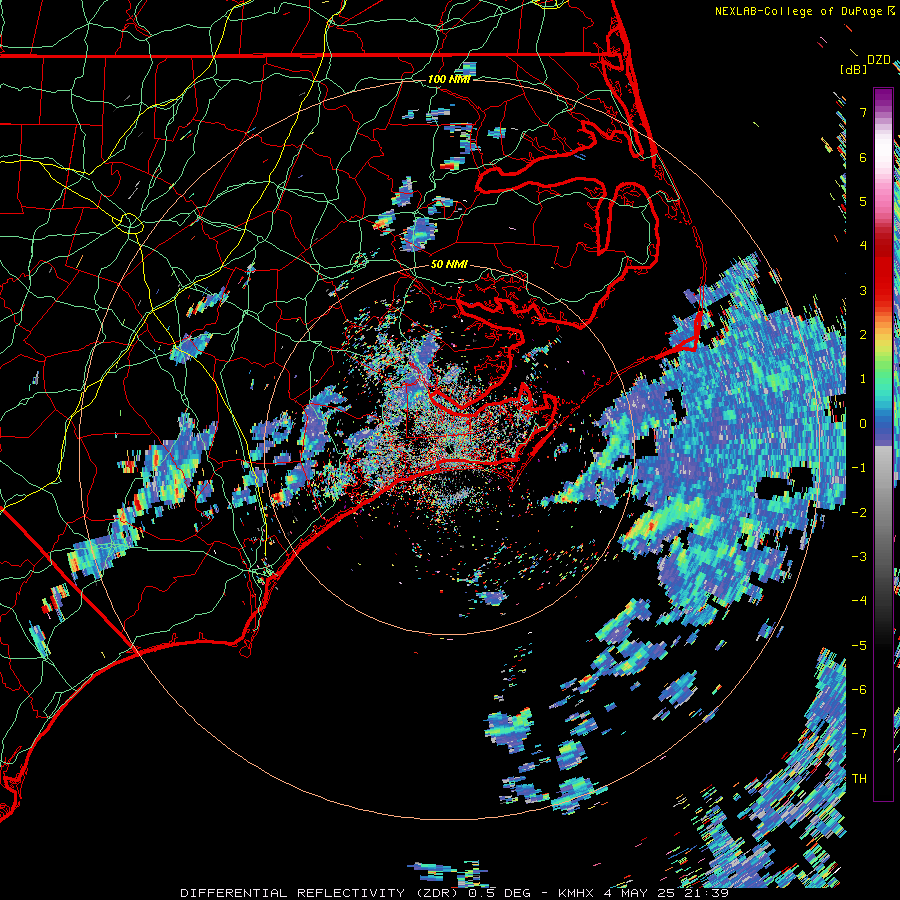Select the 0 dB tick label
The height and width of the screenshot is (900, 900).
click(x=863, y=424)
